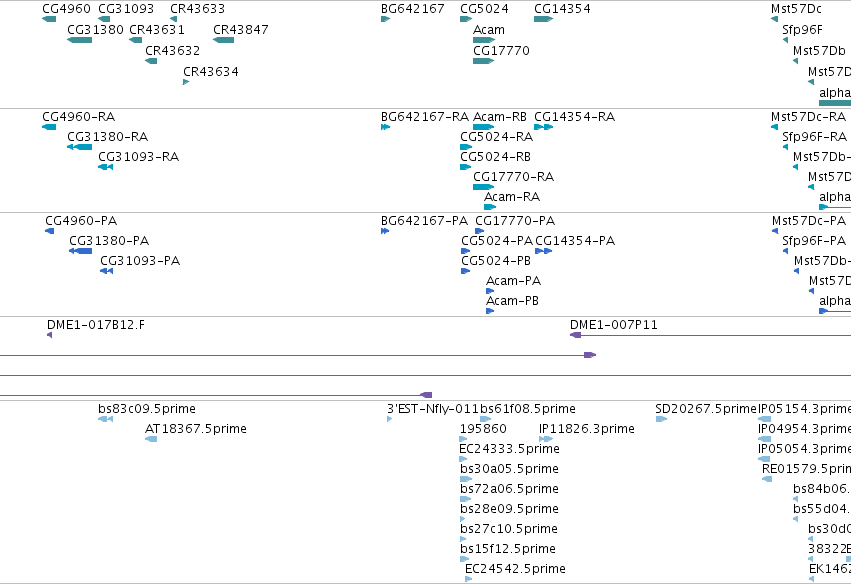Click the transcript bar under CG17770-RA
The height and width of the screenshot is (584, 851).
484,187
